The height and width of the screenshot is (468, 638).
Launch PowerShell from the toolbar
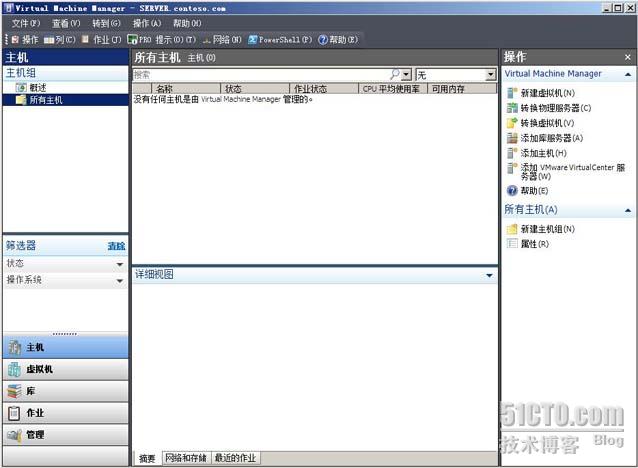coord(280,40)
